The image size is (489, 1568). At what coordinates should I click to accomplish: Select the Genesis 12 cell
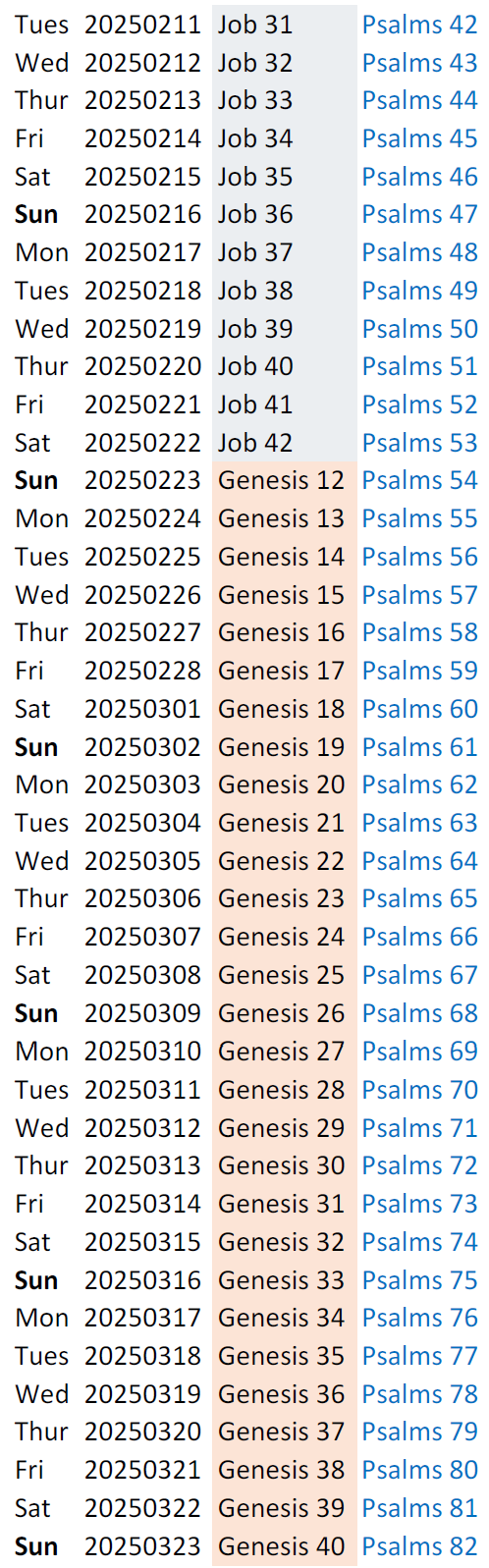click(285, 481)
